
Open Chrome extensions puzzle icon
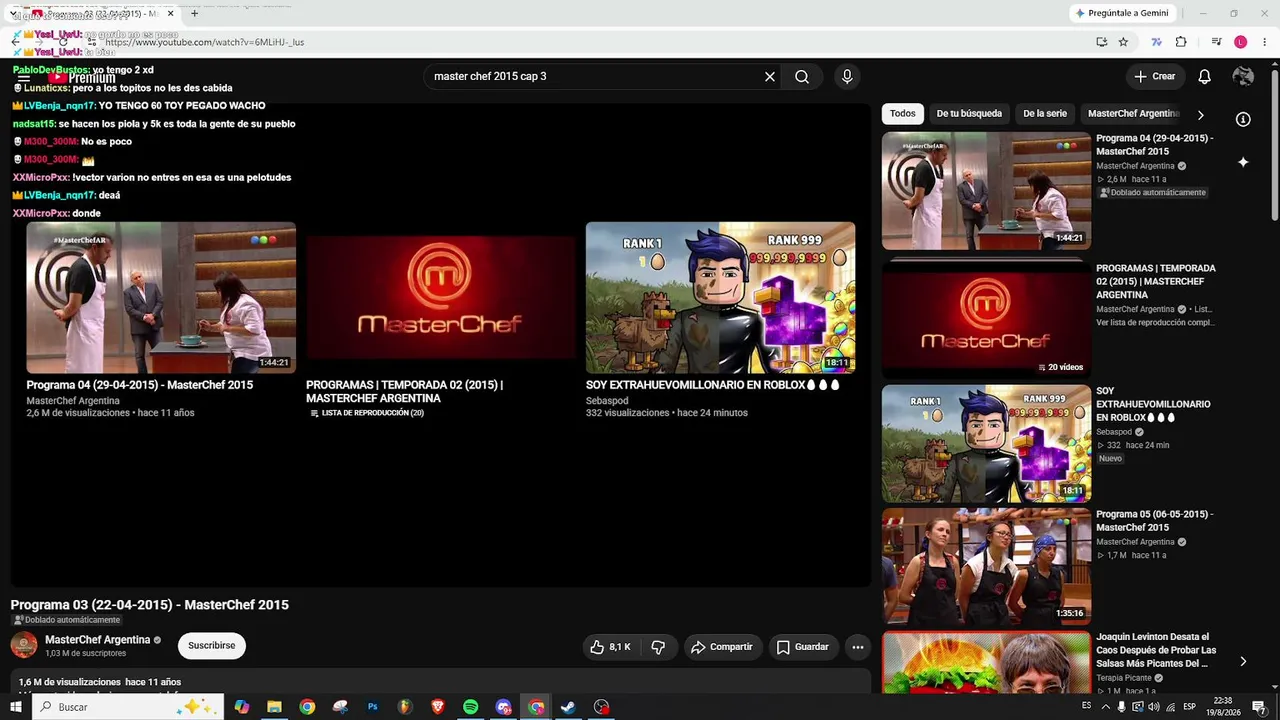tap(1181, 42)
